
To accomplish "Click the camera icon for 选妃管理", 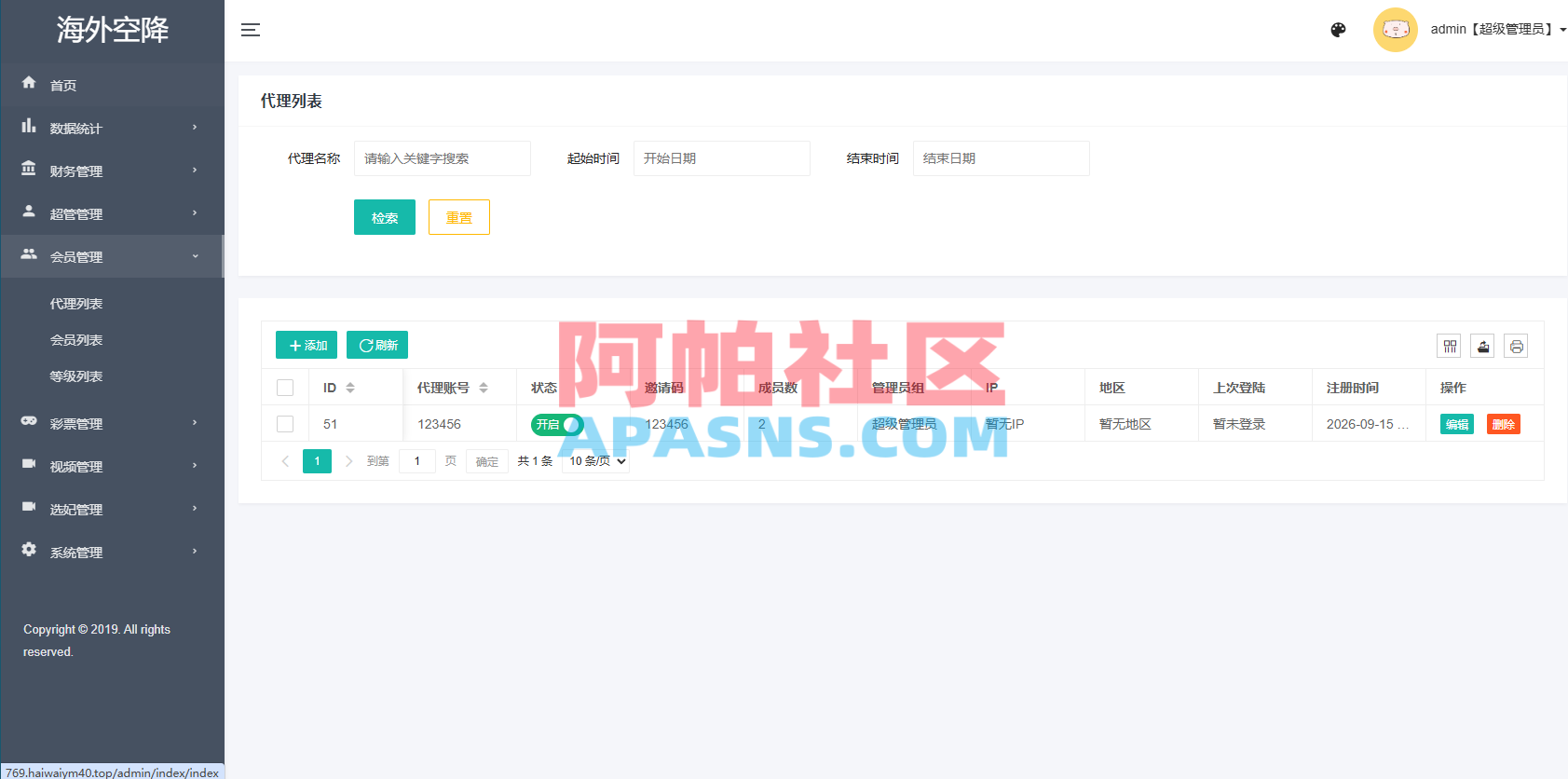I will 29,507.
